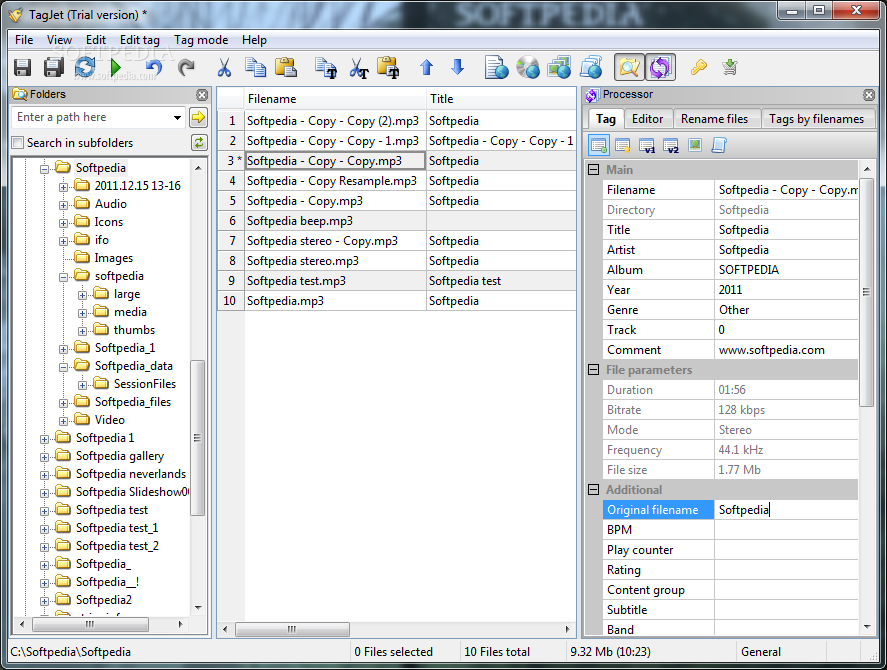The width and height of the screenshot is (887, 670).
Task: Expand the Softpedia gallery folder node
Action: click(44, 457)
